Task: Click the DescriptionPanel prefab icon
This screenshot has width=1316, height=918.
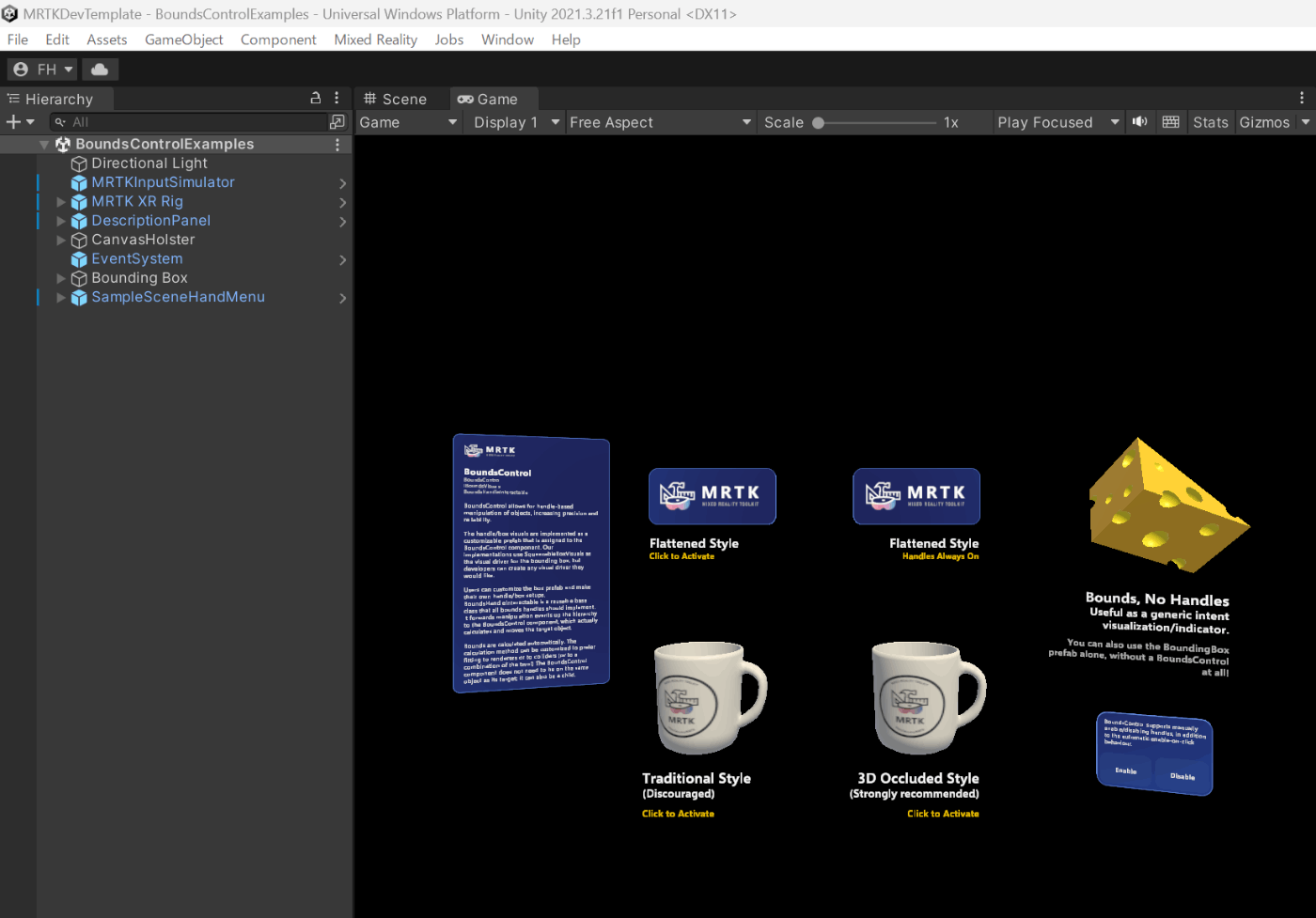Action: pos(79,222)
